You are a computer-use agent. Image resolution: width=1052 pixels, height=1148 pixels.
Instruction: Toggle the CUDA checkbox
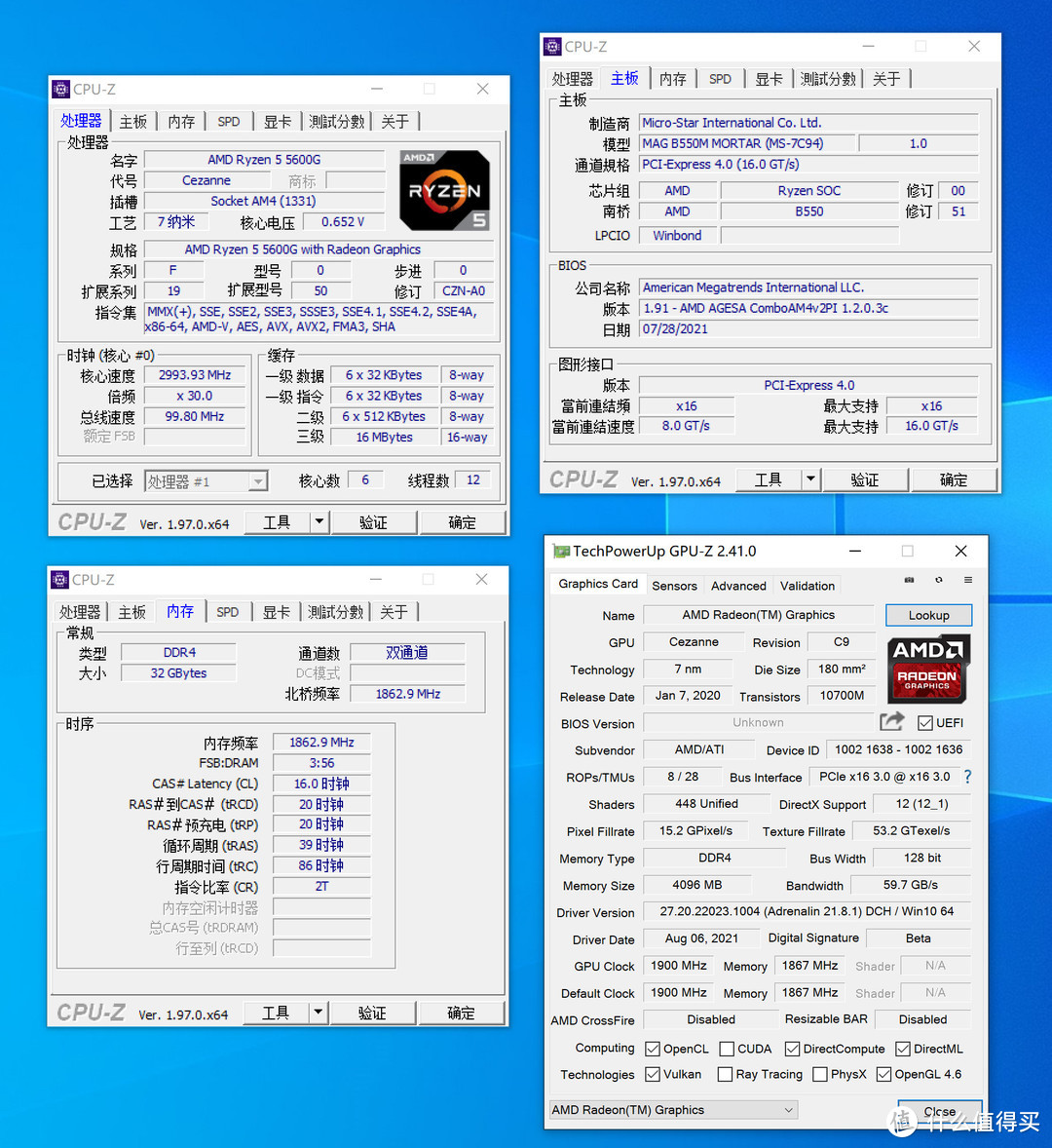(x=727, y=1050)
